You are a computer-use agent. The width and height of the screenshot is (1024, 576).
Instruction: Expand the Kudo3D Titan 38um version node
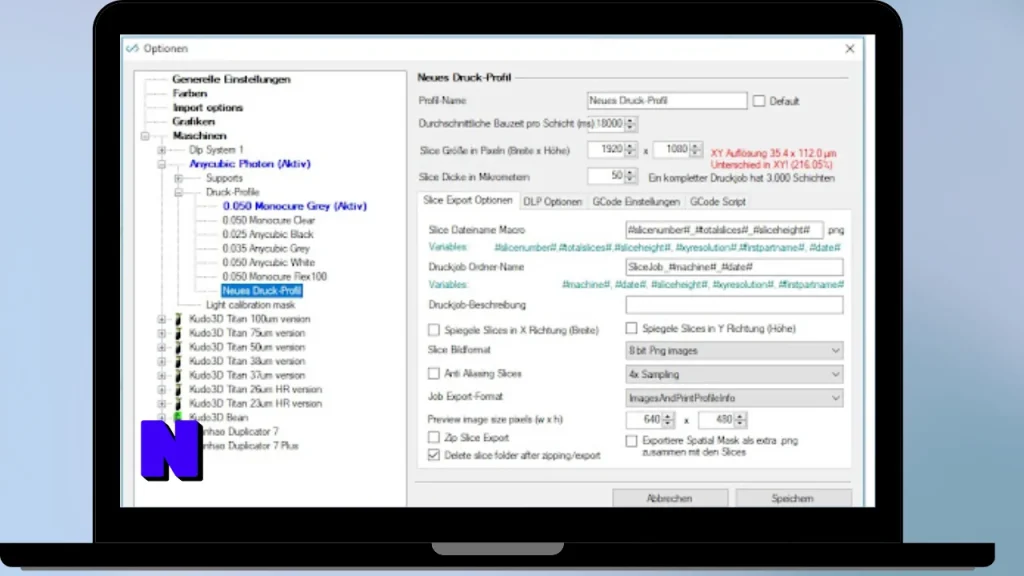coord(161,361)
